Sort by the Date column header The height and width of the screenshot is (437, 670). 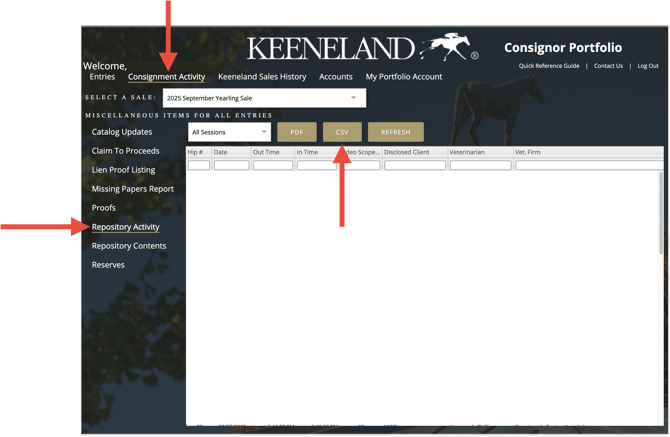[231, 152]
